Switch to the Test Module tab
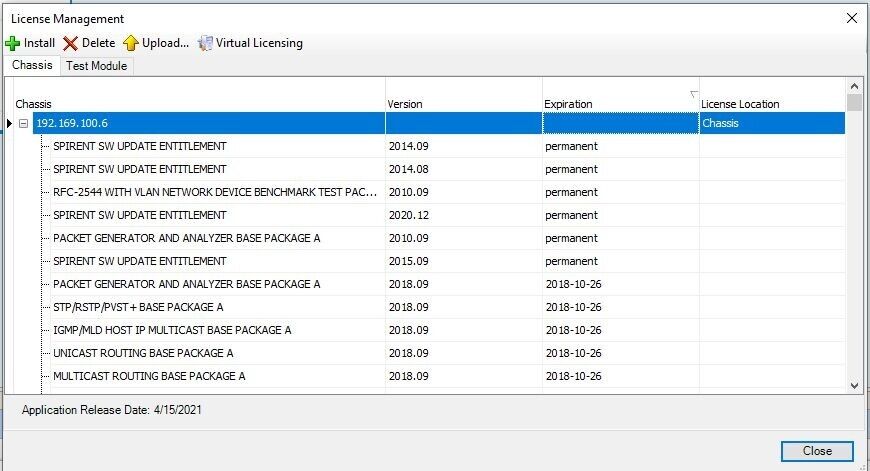Viewport: 870px width, 471px height. pos(96,66)
